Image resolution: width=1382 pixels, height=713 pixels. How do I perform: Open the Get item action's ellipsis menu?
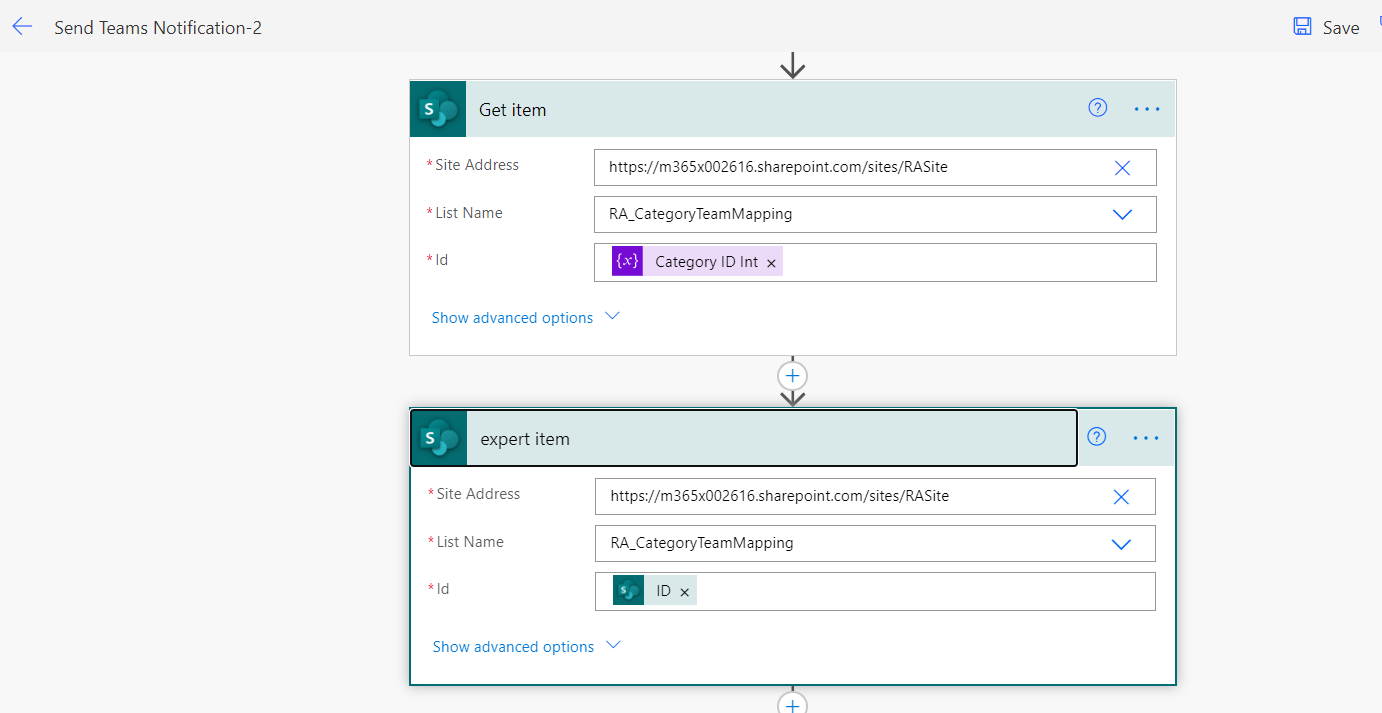click(1147, 109)
